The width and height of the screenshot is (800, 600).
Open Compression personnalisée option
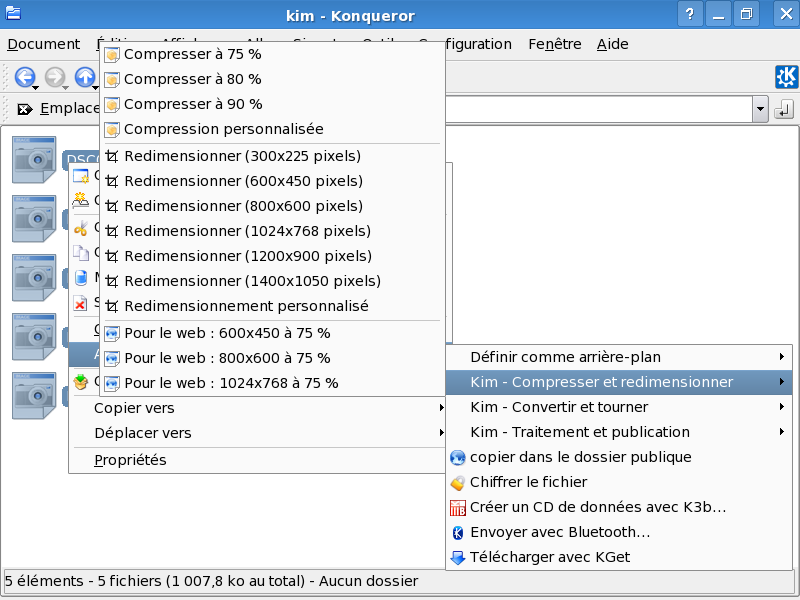[272, 129]
